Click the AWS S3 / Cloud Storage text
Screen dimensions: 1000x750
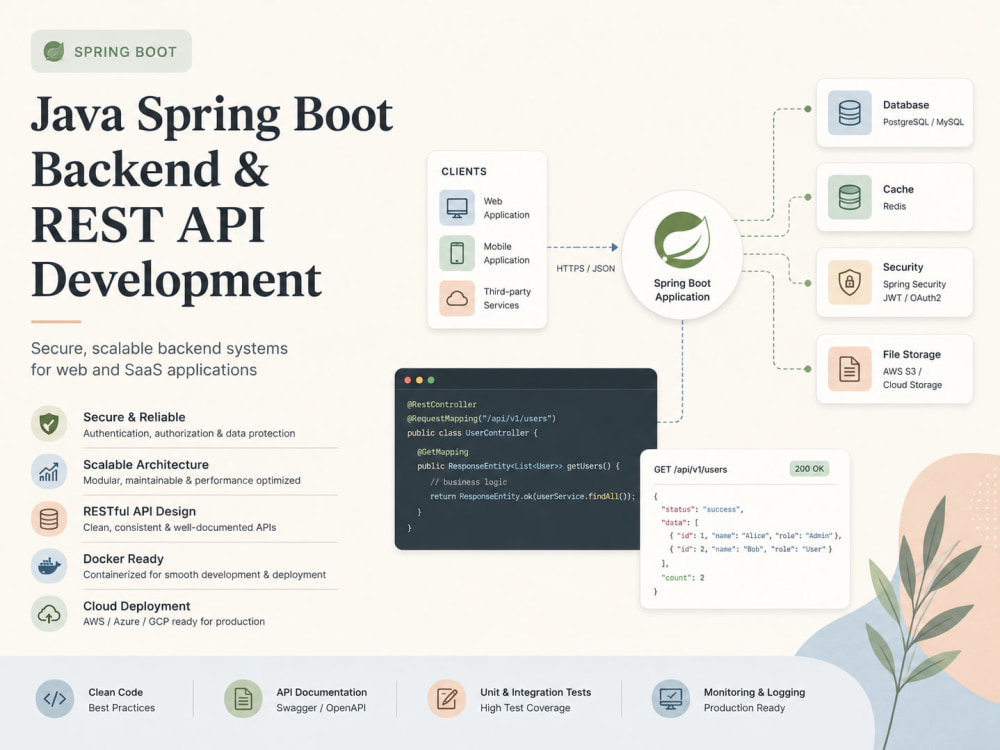(912, 378)
